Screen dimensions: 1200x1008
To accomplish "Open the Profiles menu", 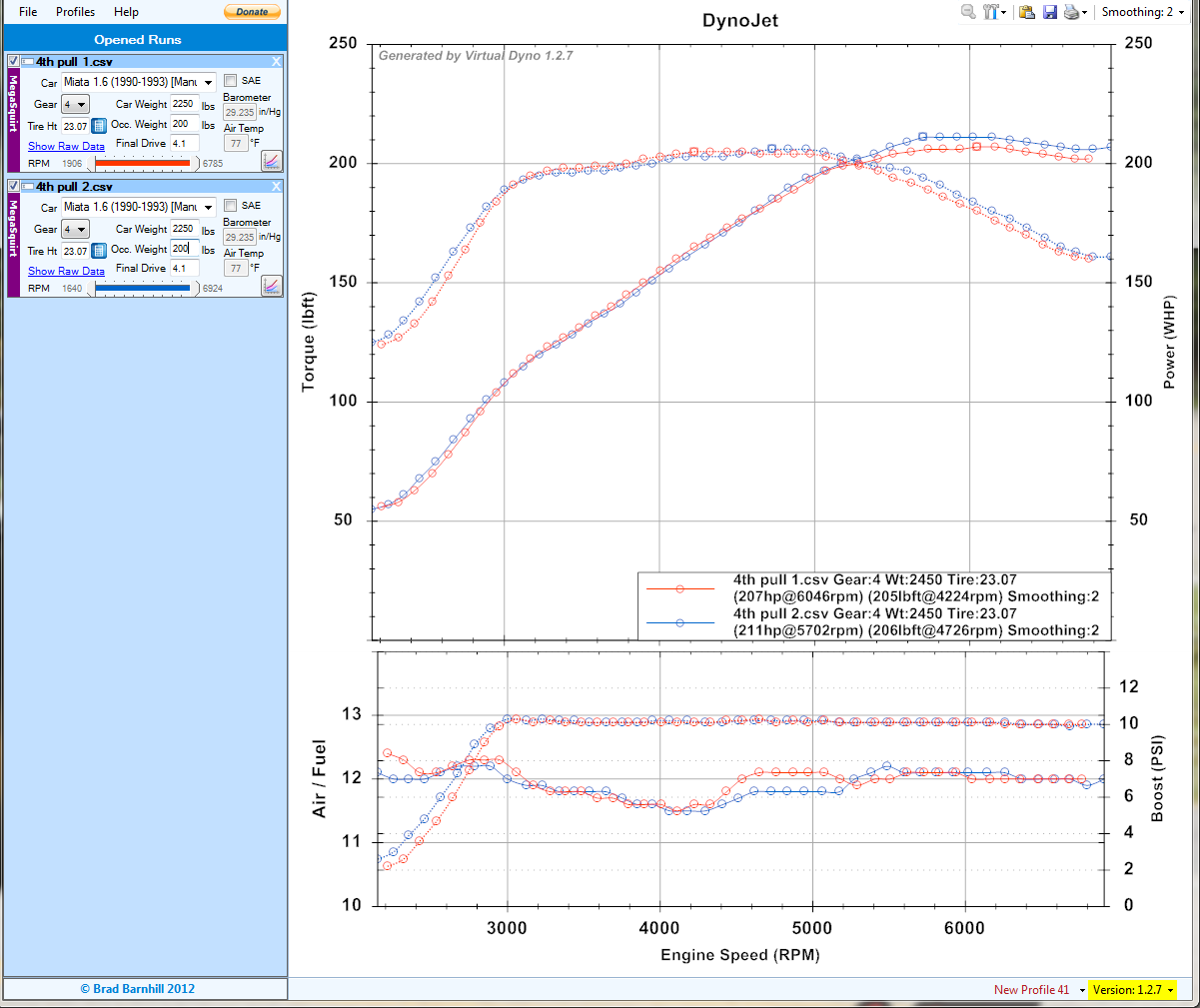I will [x=75, y=12].
